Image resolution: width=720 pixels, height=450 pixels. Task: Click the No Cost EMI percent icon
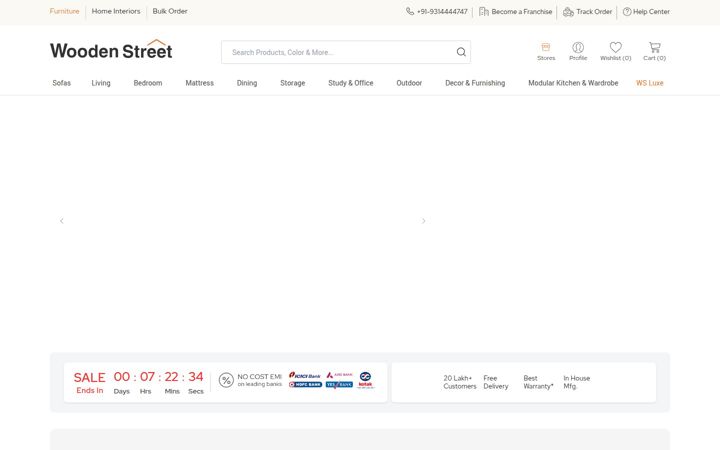click(x=226, y=380)
